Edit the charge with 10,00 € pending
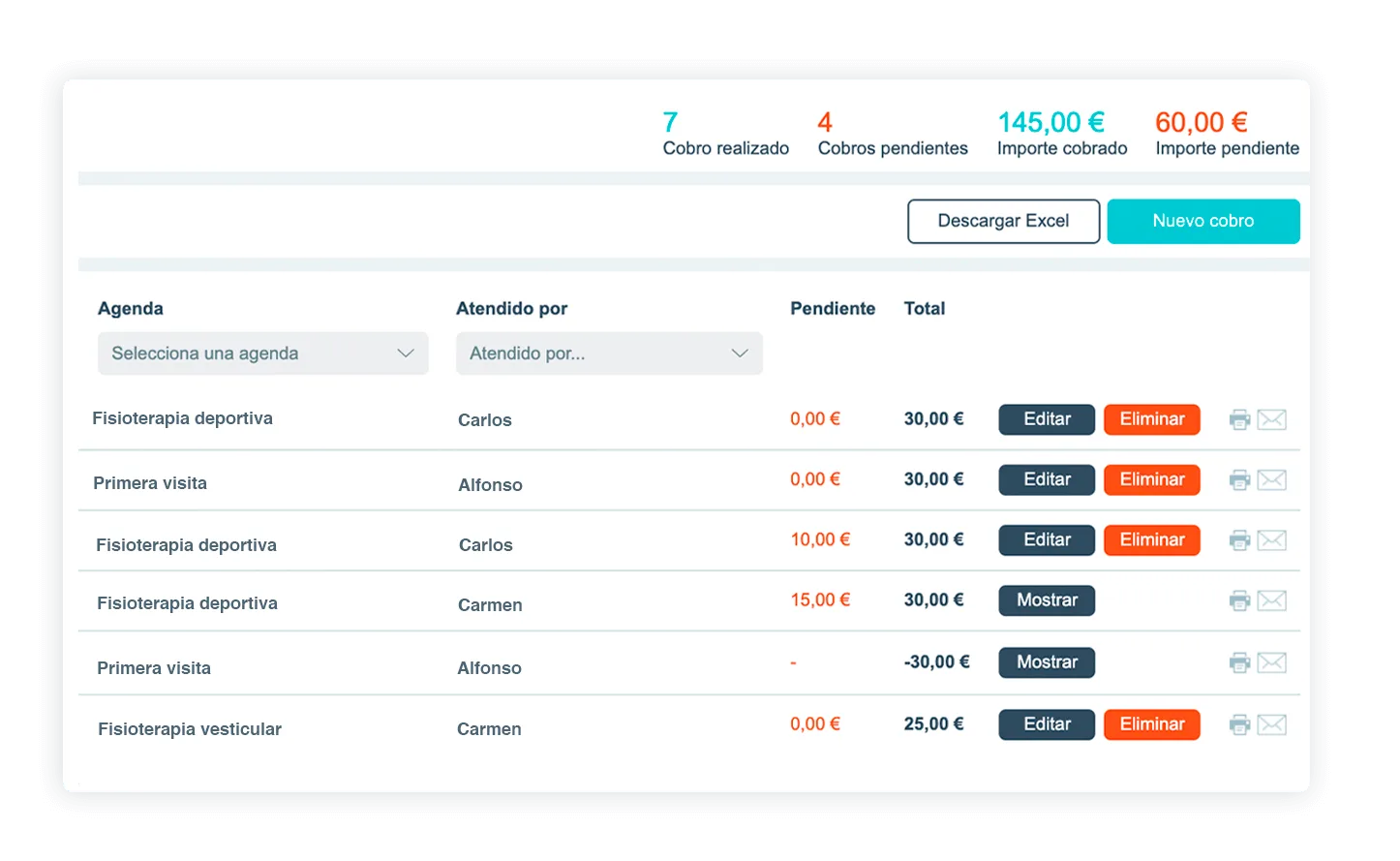This screenshot has width=1400, height=861. point(1047,540)
